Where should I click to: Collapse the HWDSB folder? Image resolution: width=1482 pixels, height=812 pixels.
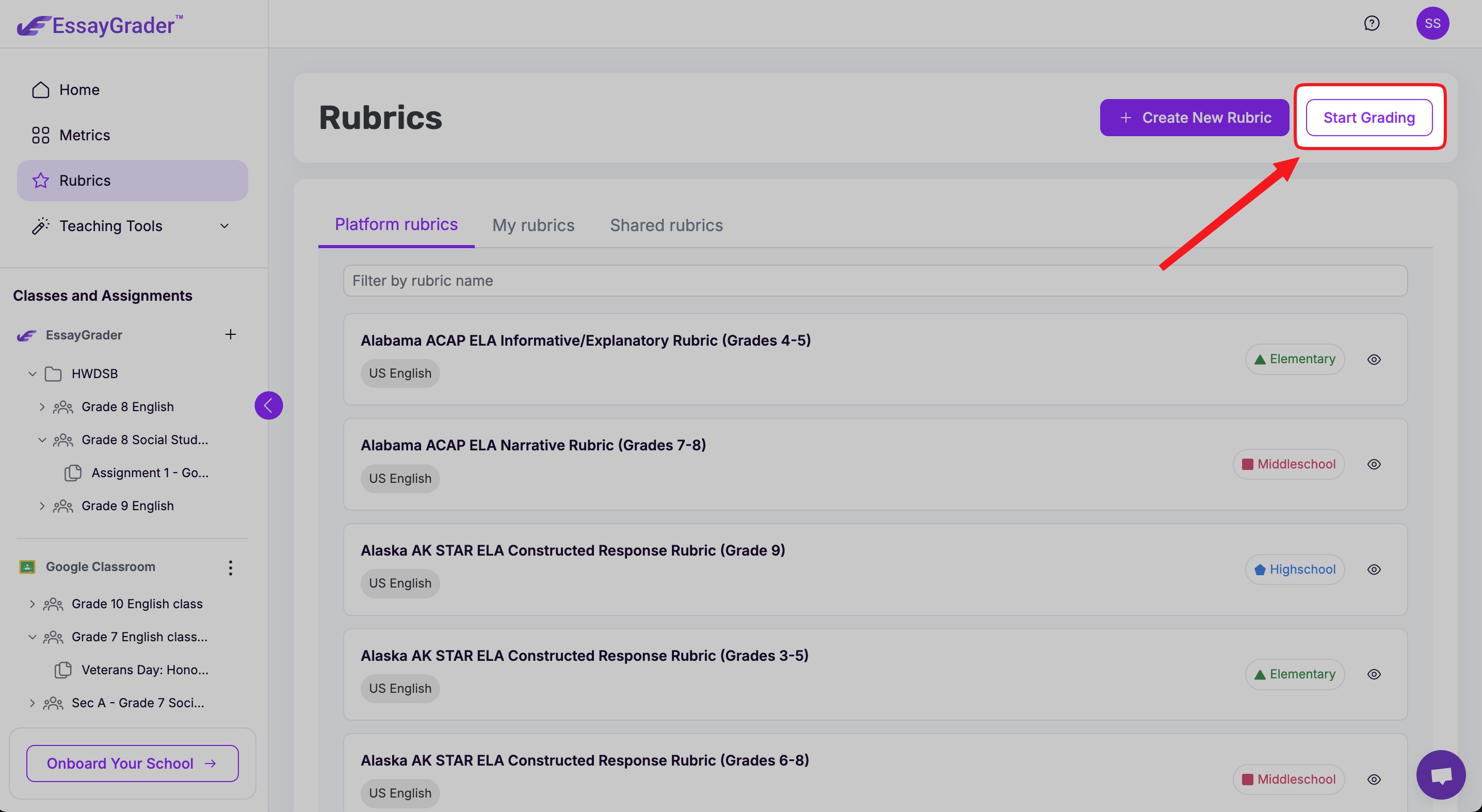click(x=33, y=374)
